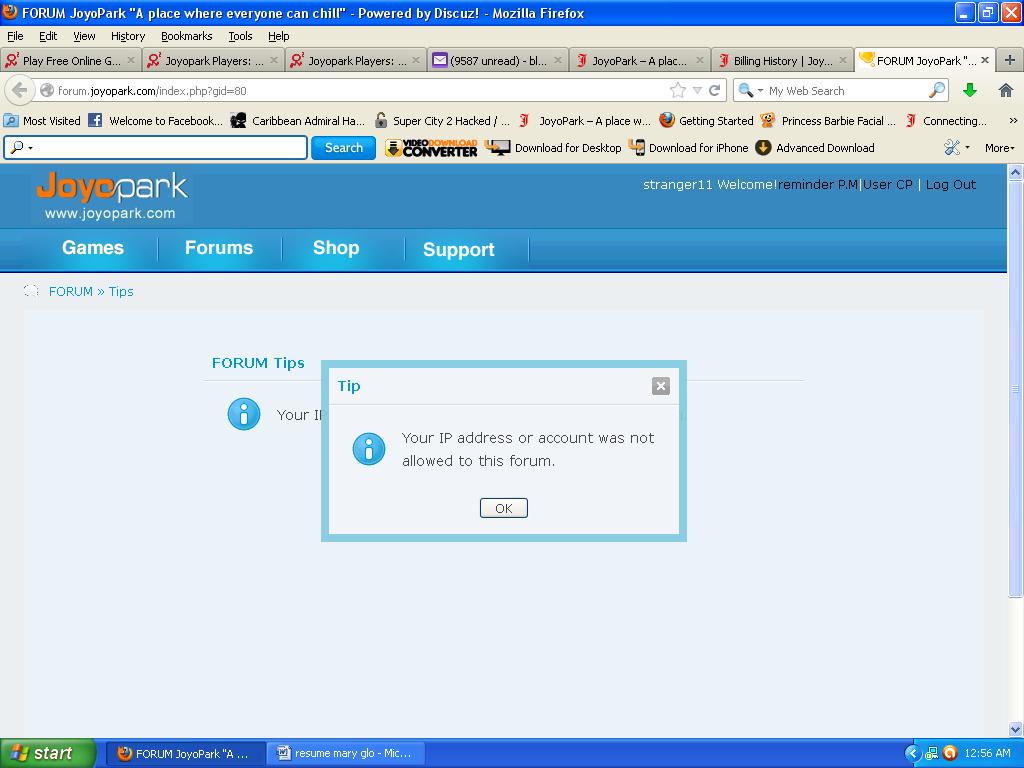Click in the toolbar search input field
Screen dimensions: 1024x768
point(165,148)
